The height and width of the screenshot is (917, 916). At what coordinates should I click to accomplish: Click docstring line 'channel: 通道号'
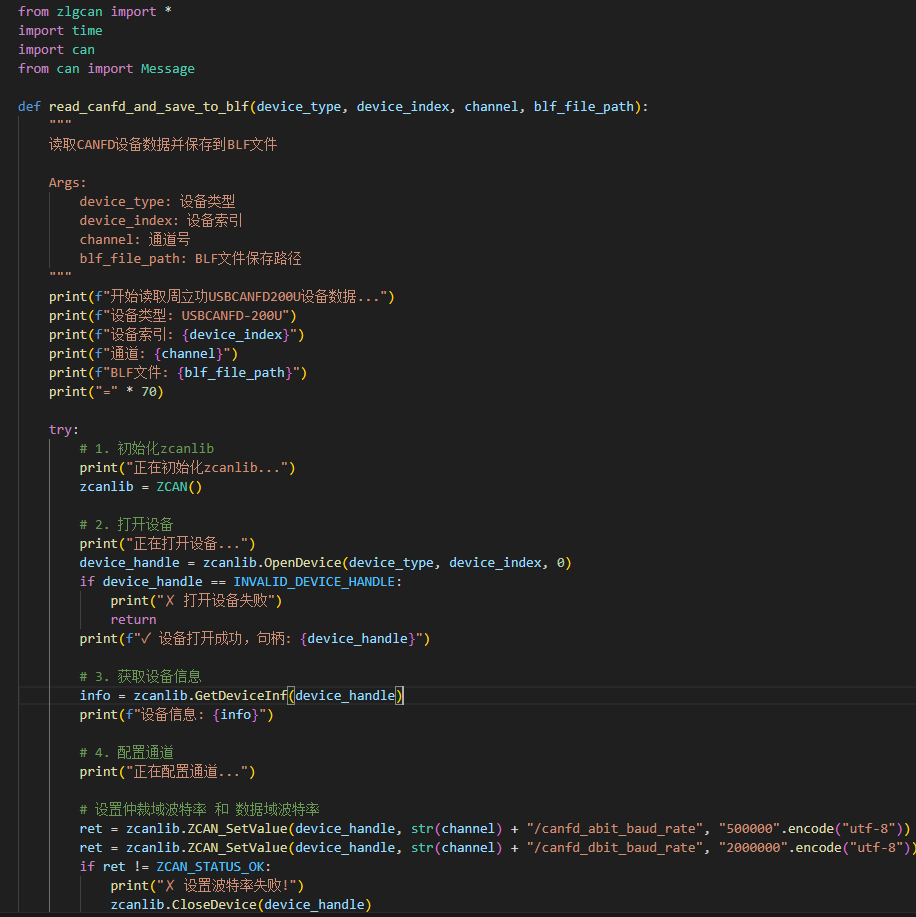pos(135,240)
